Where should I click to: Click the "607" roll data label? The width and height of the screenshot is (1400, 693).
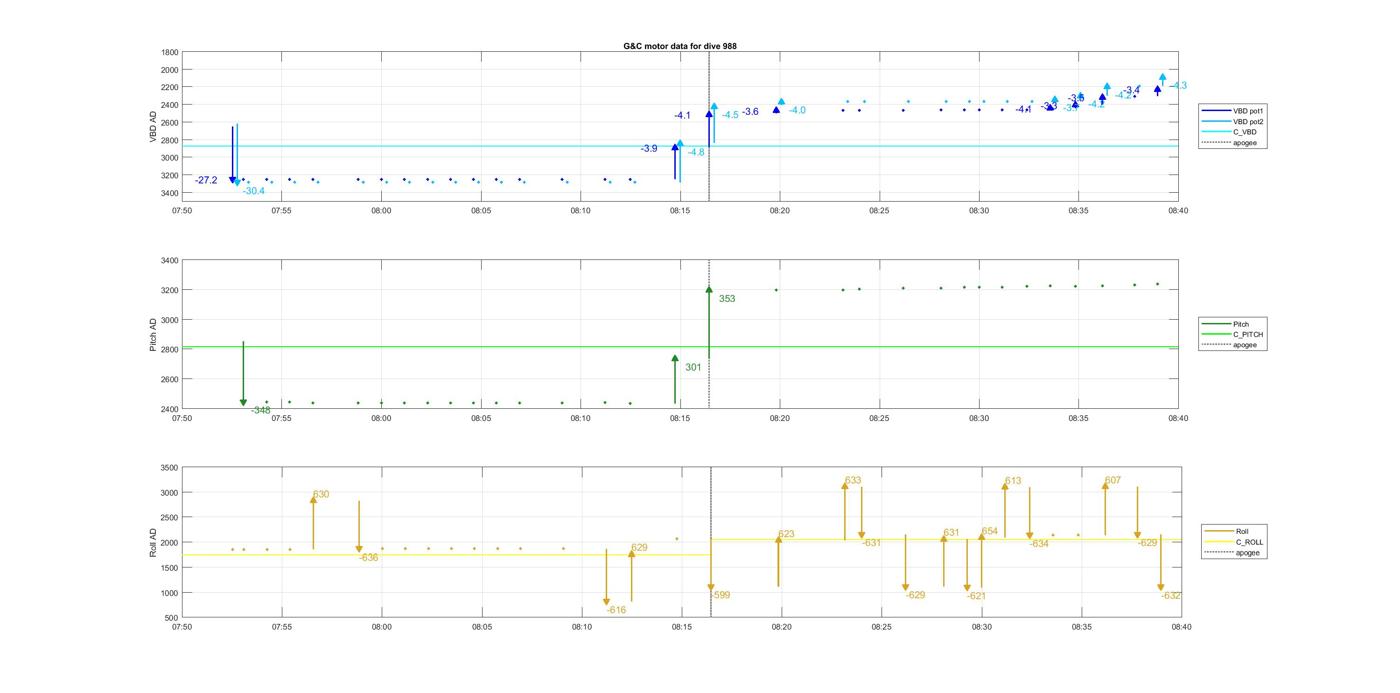click(x=1113, y=480)
